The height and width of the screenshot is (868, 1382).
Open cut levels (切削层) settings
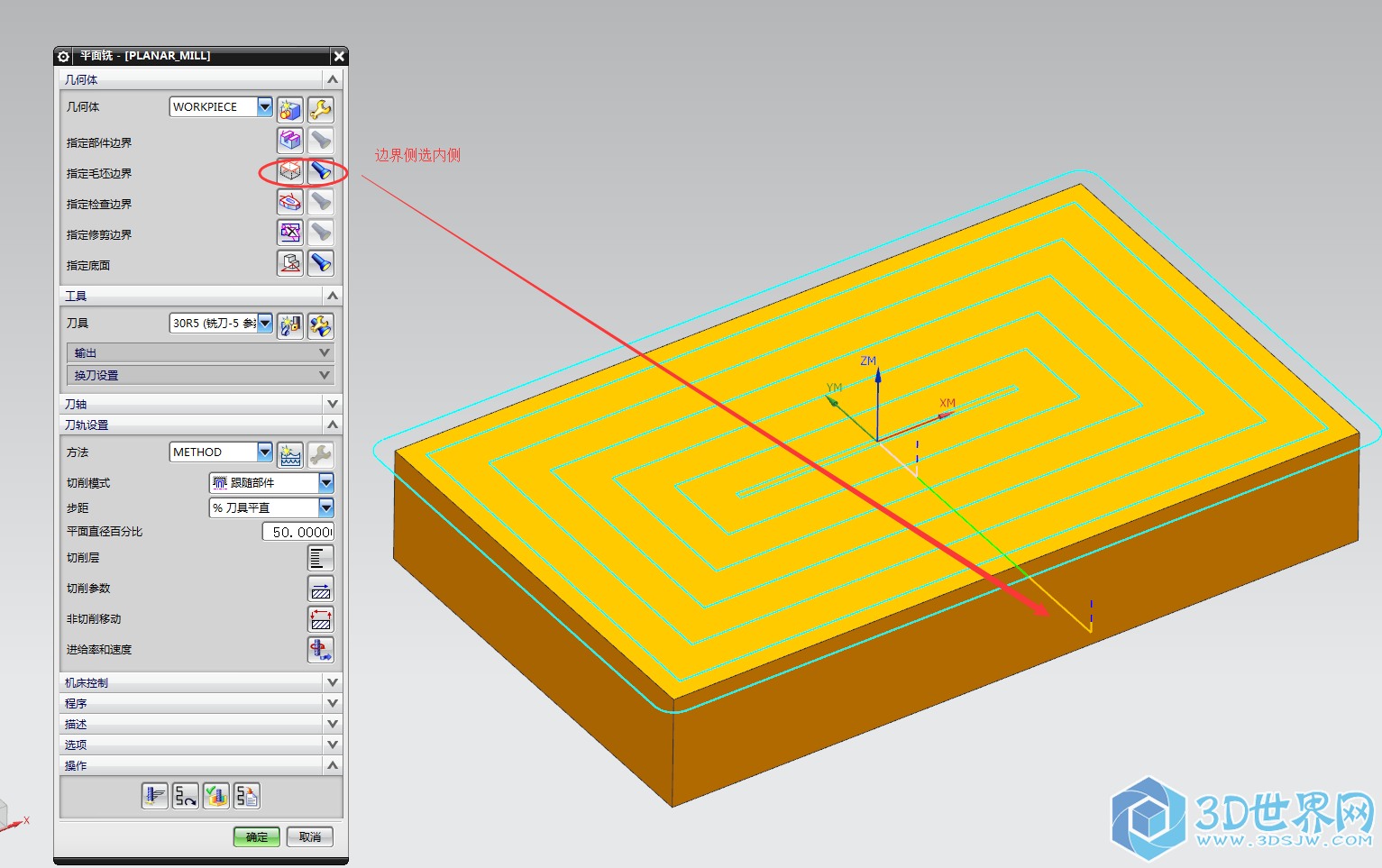320,558
